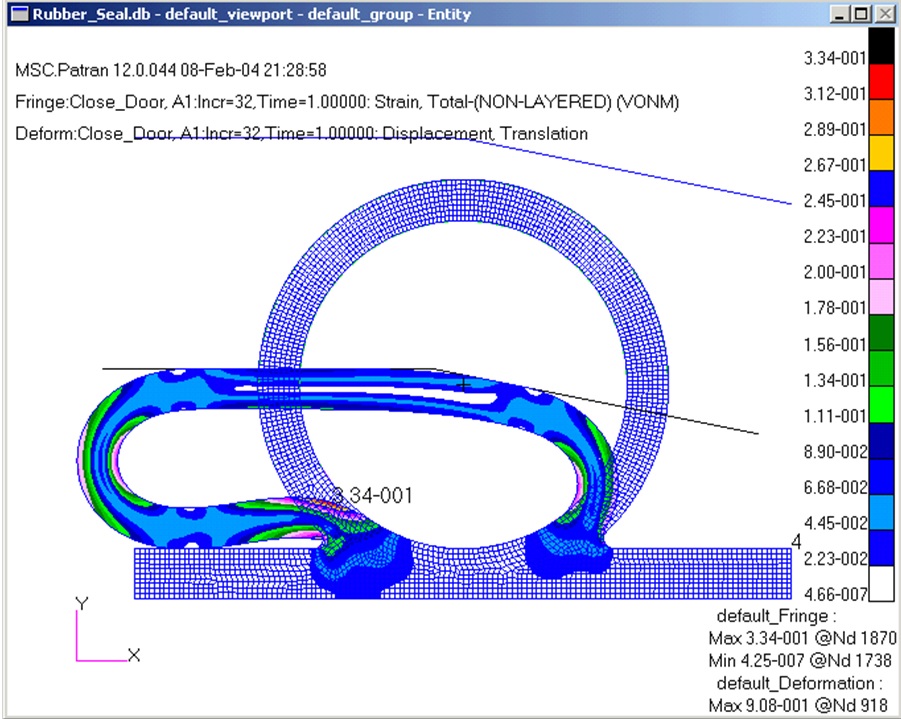Click the Y axis label of coordinate triad
Screen dimensions: 901x719
coord(81,603)
